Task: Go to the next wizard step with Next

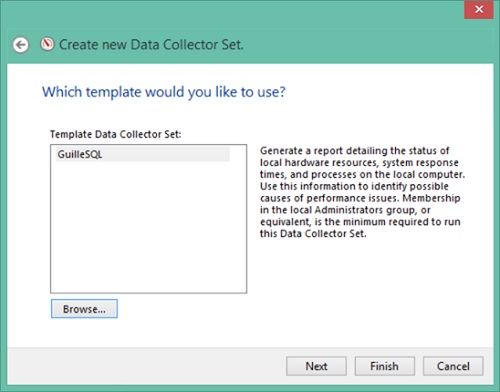Action: tap(316, 366)
